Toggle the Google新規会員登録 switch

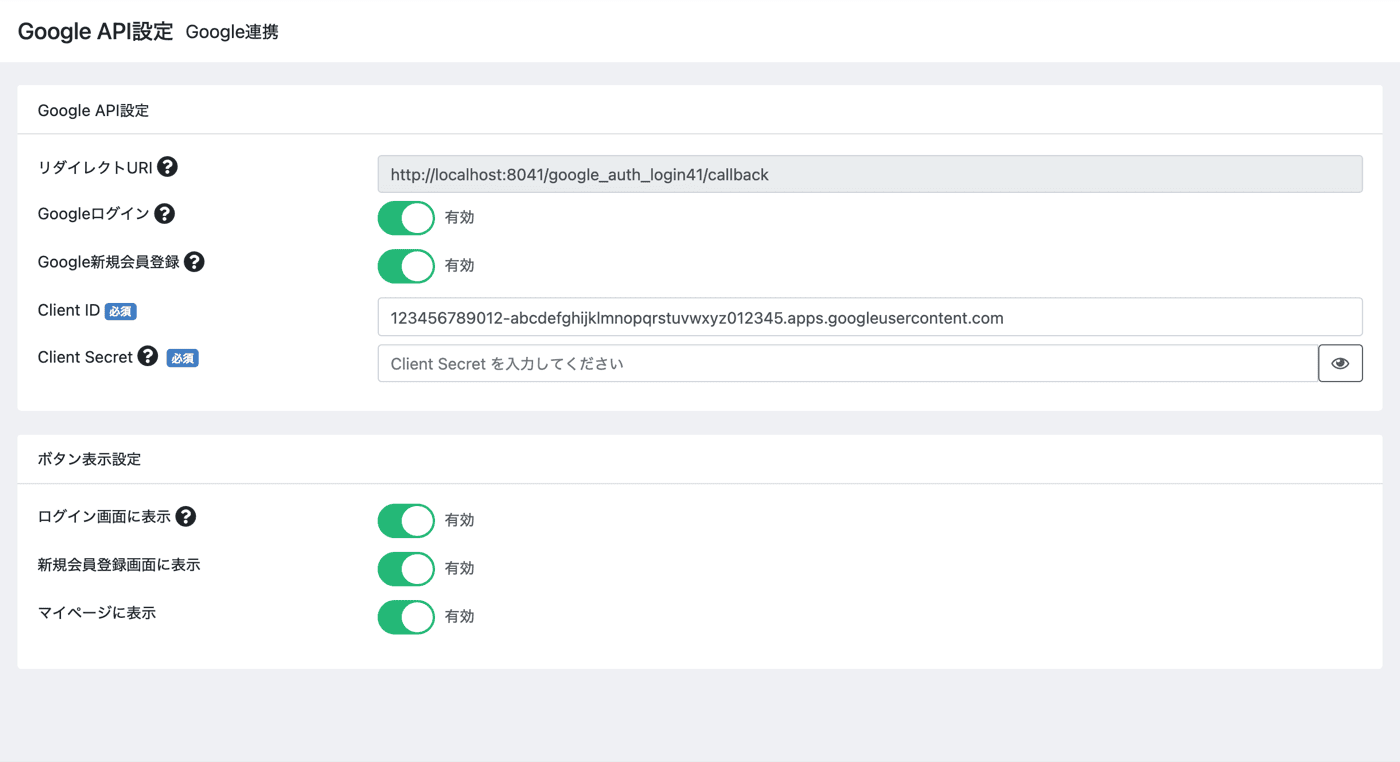point(406,266)
